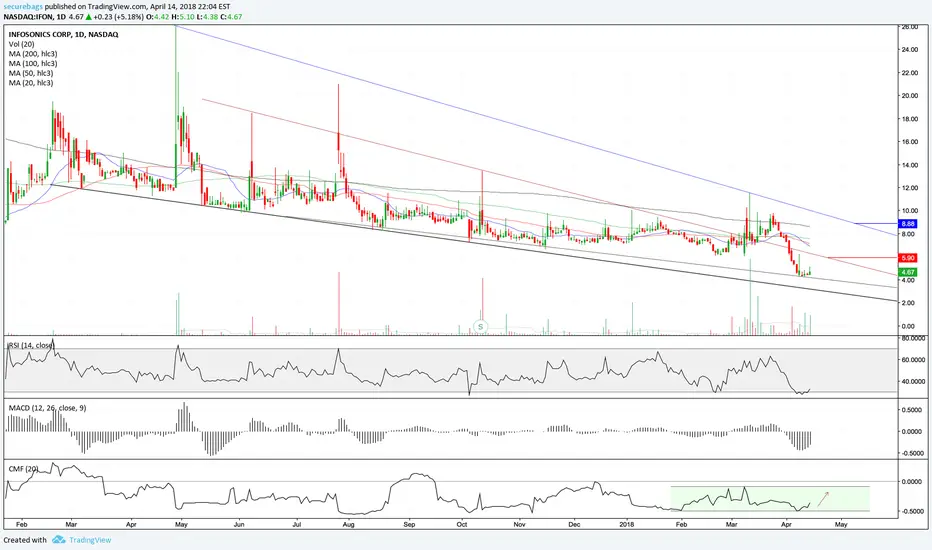The width and height of the screenshot is (932, 550).
Task: Click the 60.0000 RSI axis value
Action: click(x=912, y=360)
